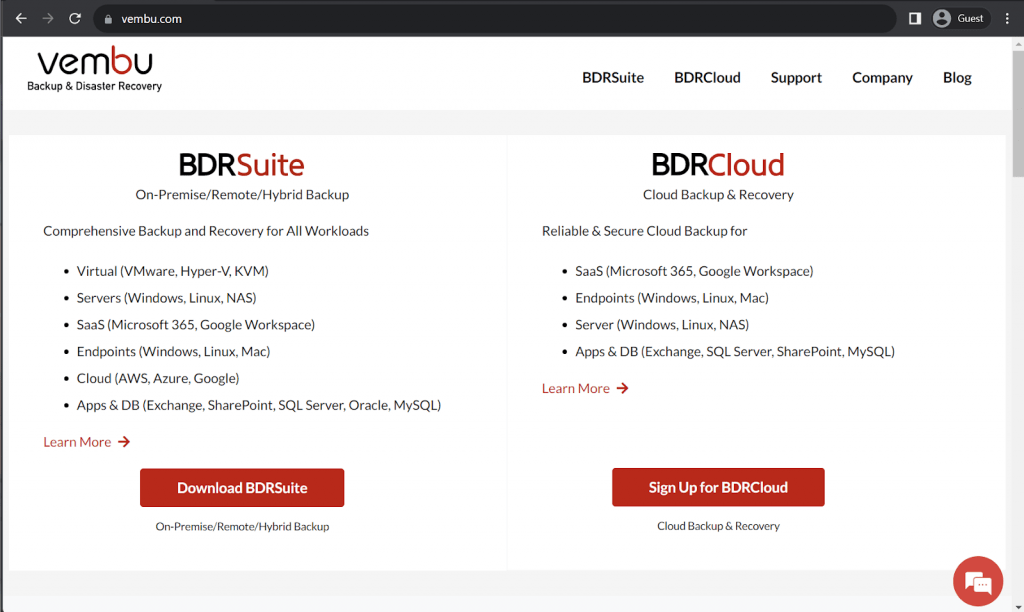
Task: Click the browser back arrow
Action: (21, 18)
